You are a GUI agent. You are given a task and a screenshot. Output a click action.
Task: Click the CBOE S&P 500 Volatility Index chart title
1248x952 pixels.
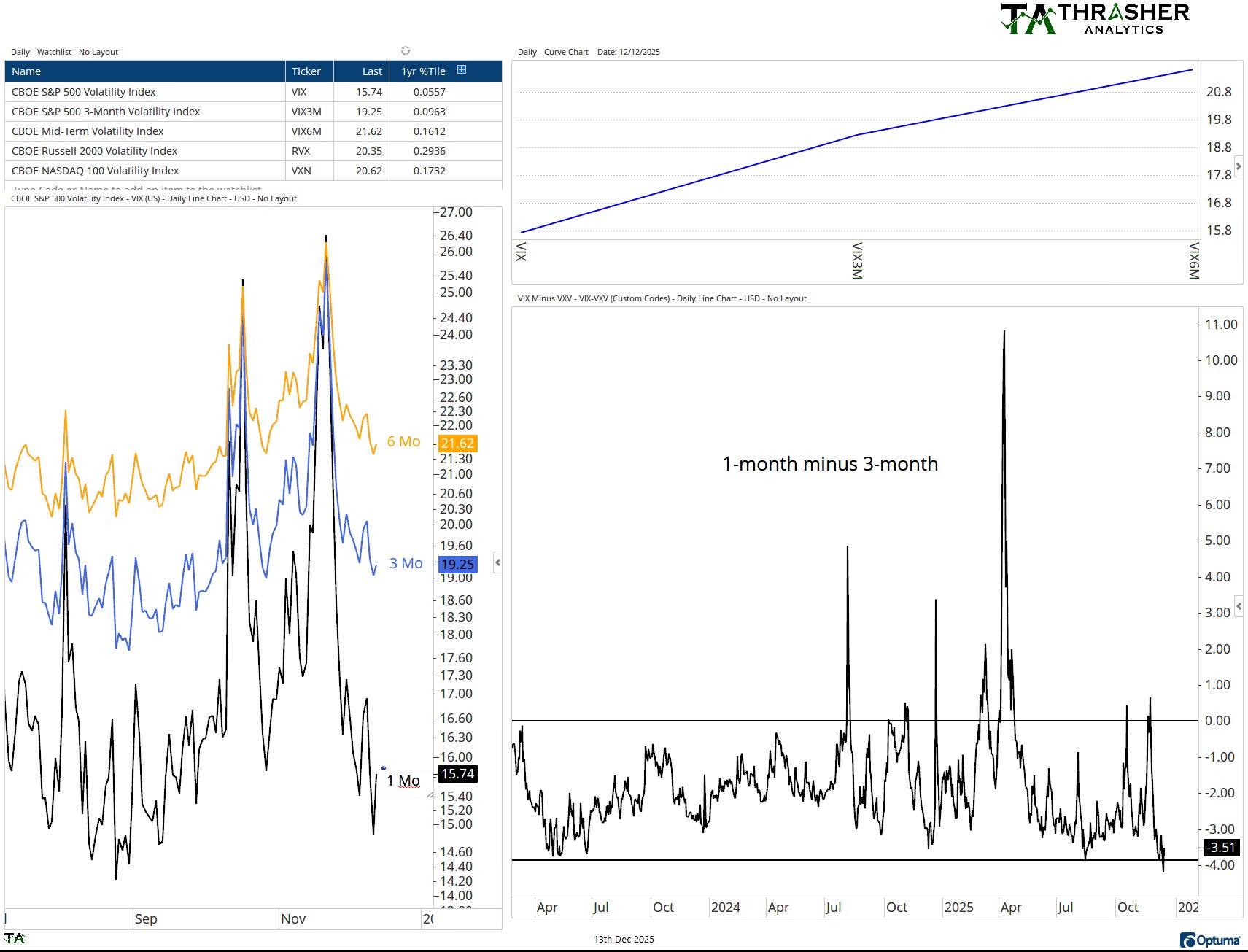pyautogui.click(x=154, y=198)
